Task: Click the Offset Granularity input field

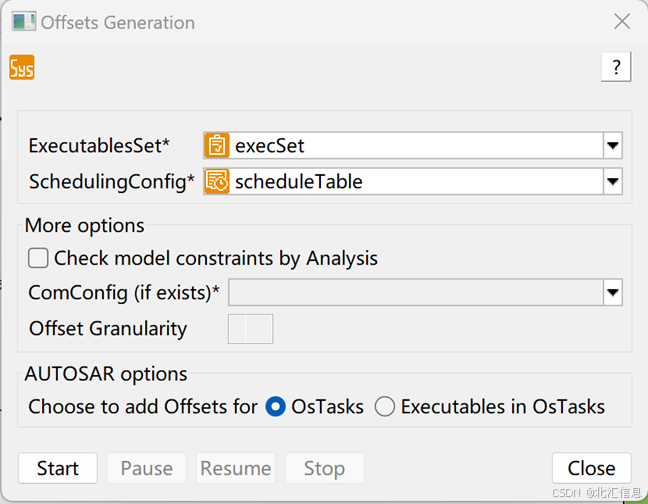Action: [x=250, y=329]
